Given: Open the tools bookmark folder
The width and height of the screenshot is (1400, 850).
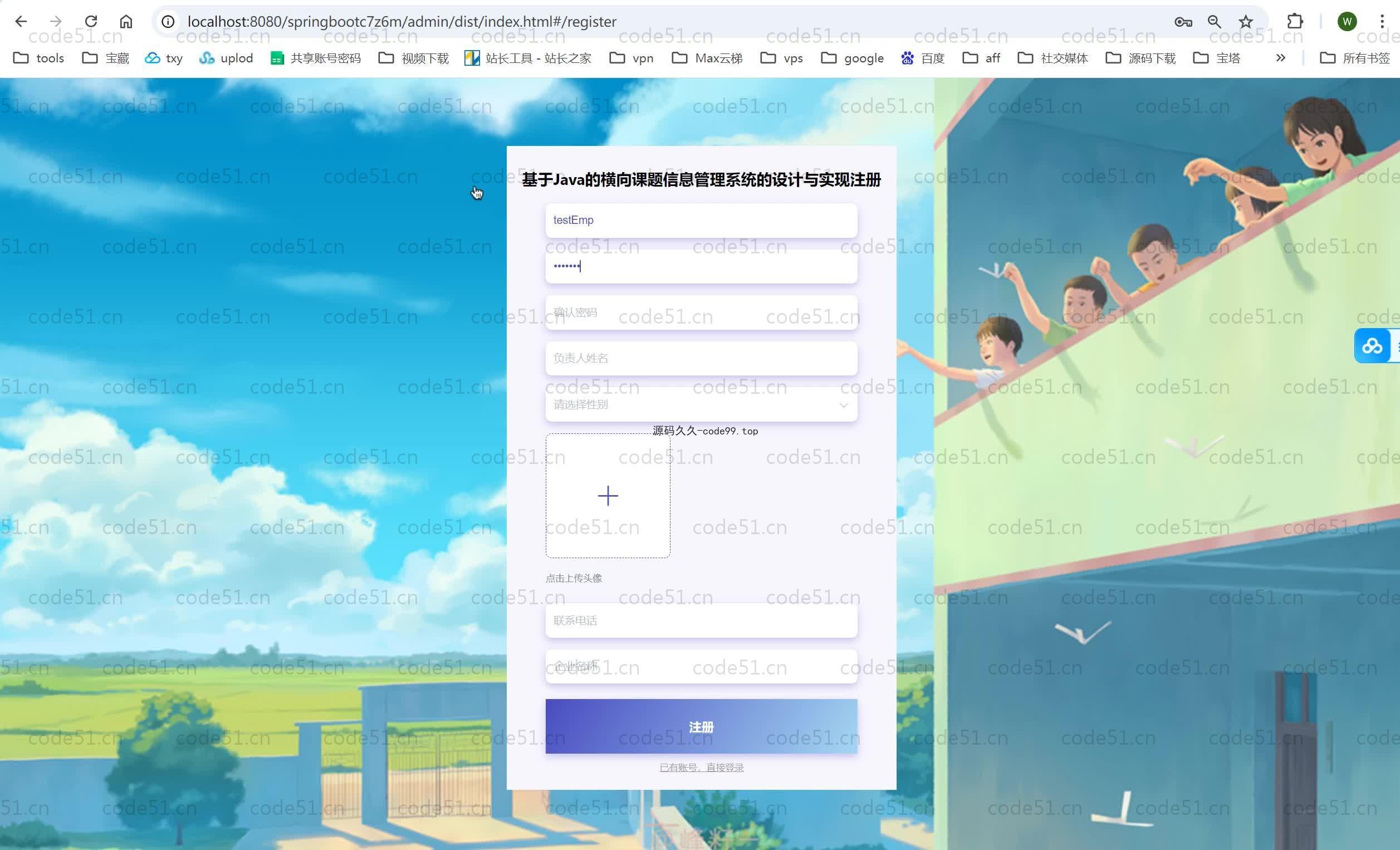Looking at the screenshot, I should coord(38,58).
